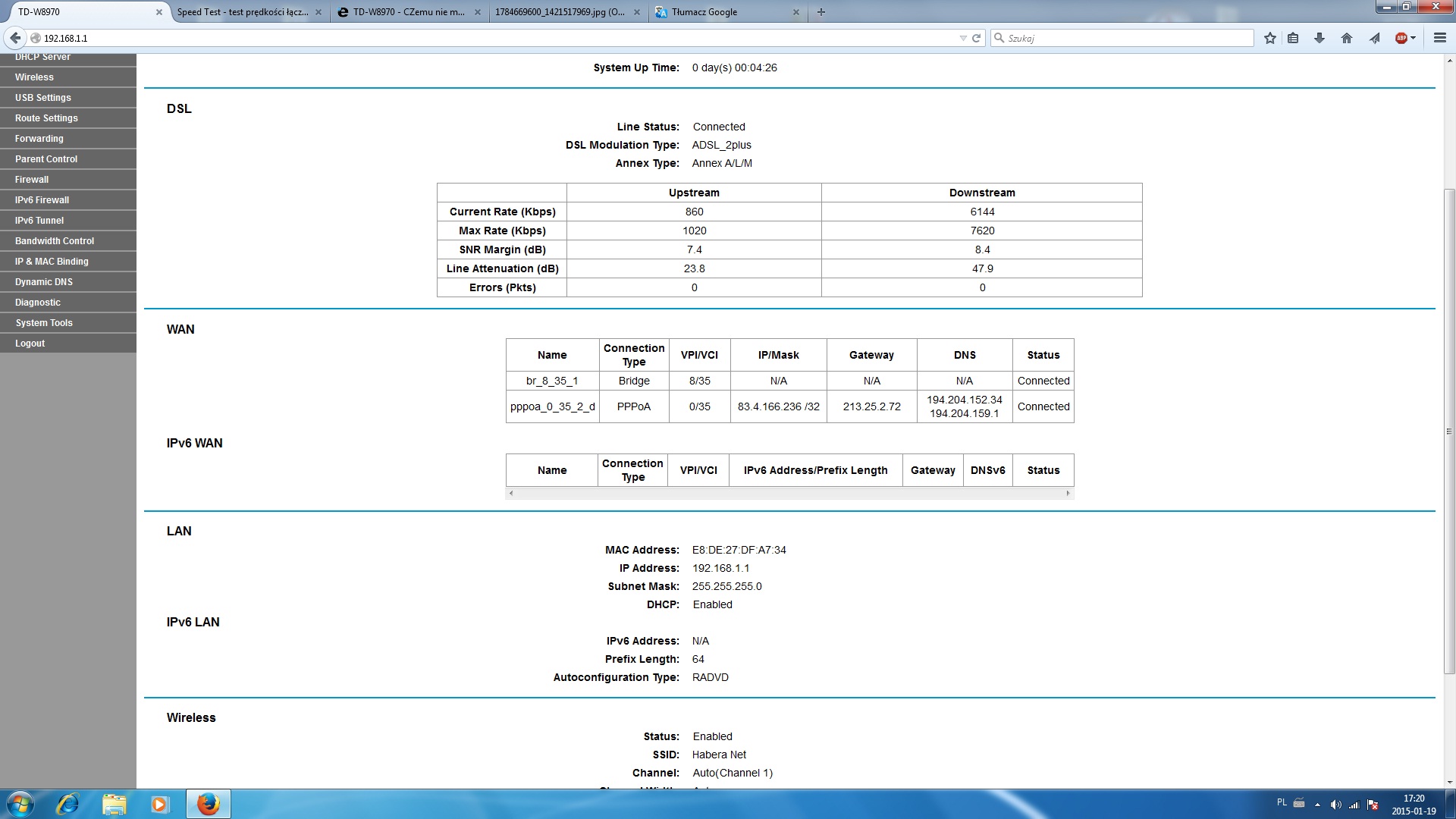Click the page vertical scrollbar
This screenshot has width=1456, height=819.
coord(1449,431)
